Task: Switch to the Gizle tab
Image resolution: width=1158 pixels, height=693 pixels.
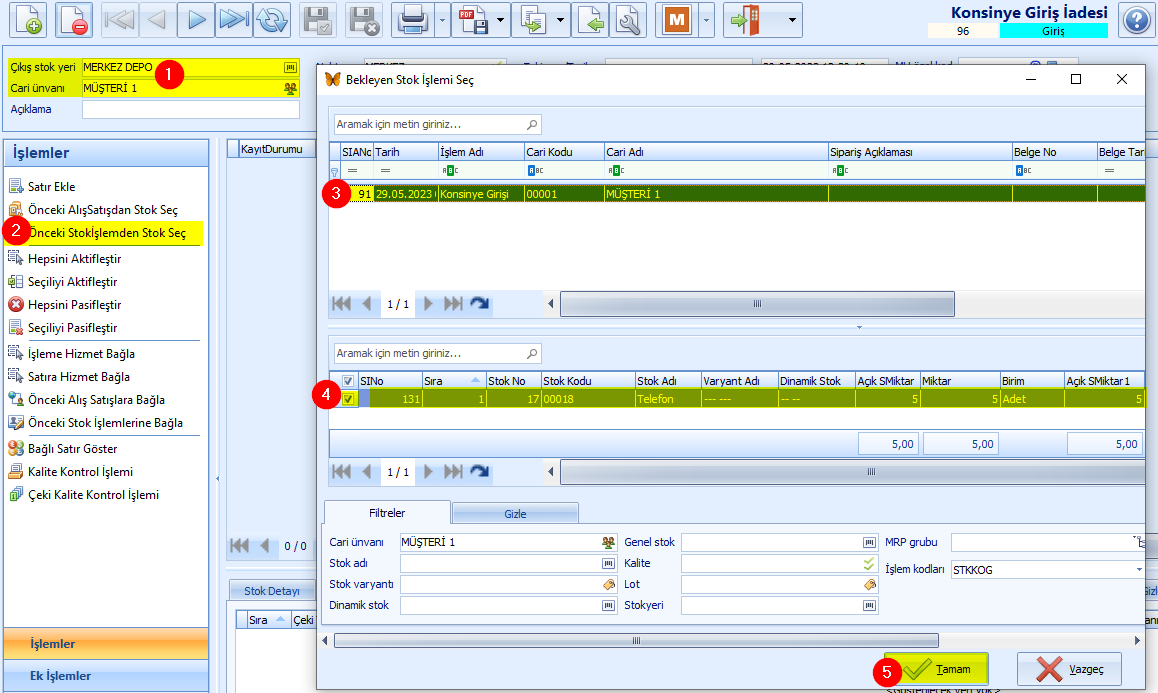Action: [x=515, y=513]
